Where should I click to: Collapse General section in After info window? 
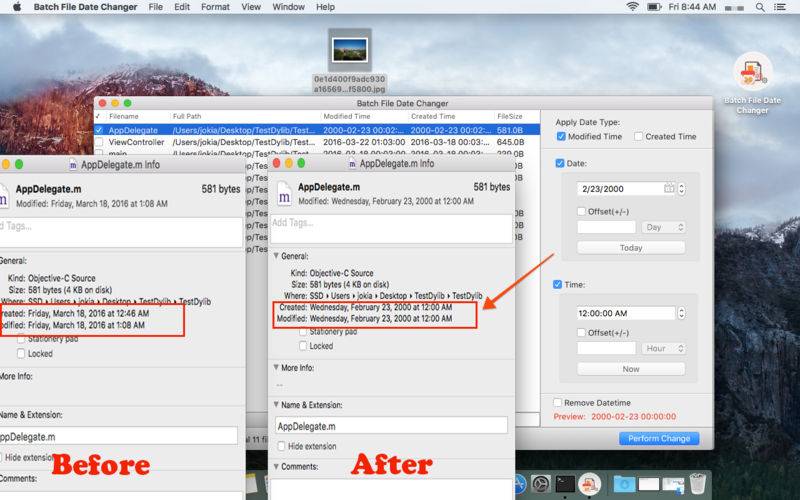(276, 256)
